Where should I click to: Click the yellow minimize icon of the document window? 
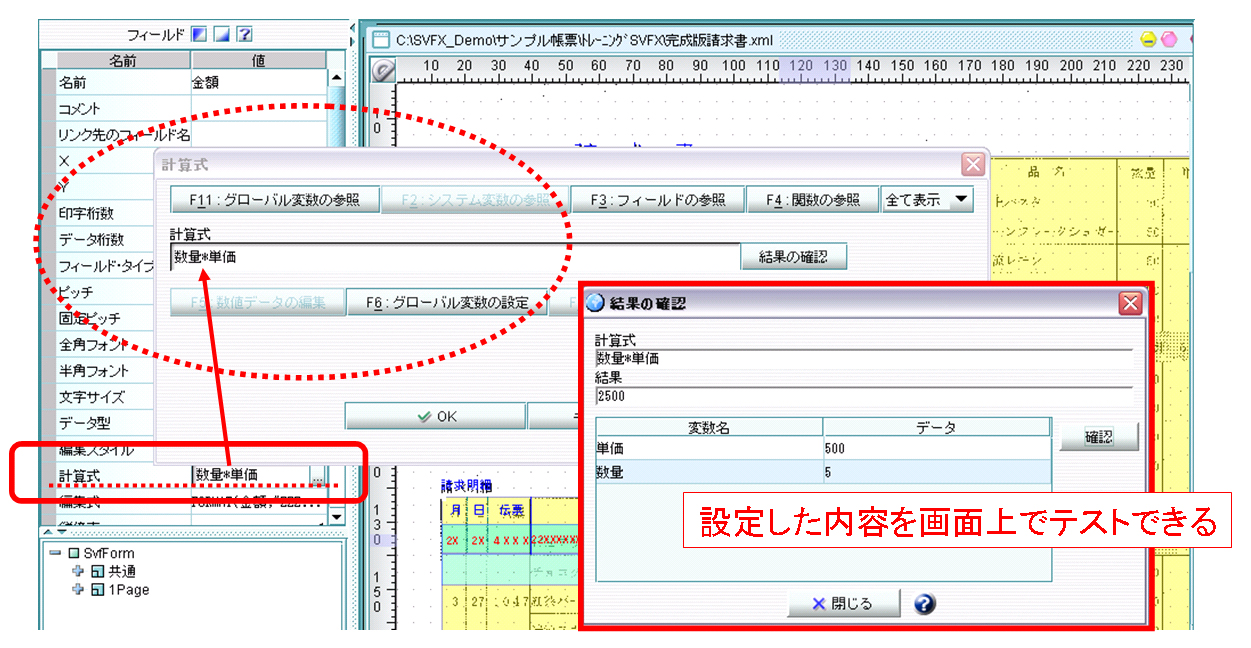pos(1149,40)
